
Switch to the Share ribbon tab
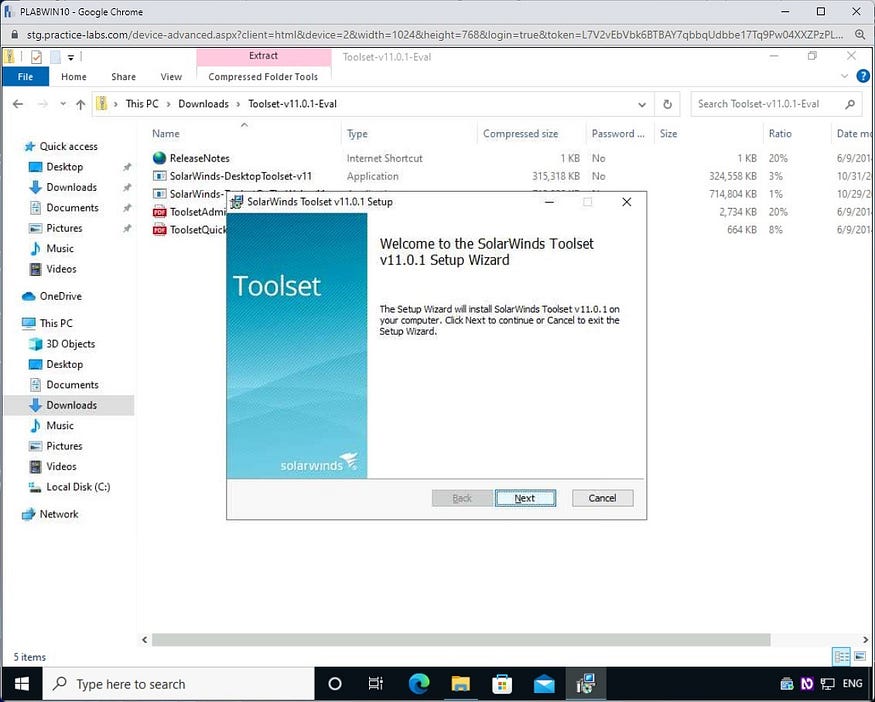coord(123,76)
